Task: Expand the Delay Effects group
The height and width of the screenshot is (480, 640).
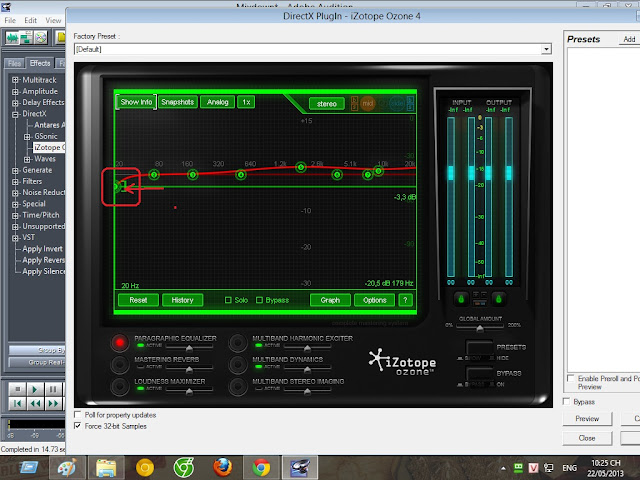Action: click(x=15, y=102)
